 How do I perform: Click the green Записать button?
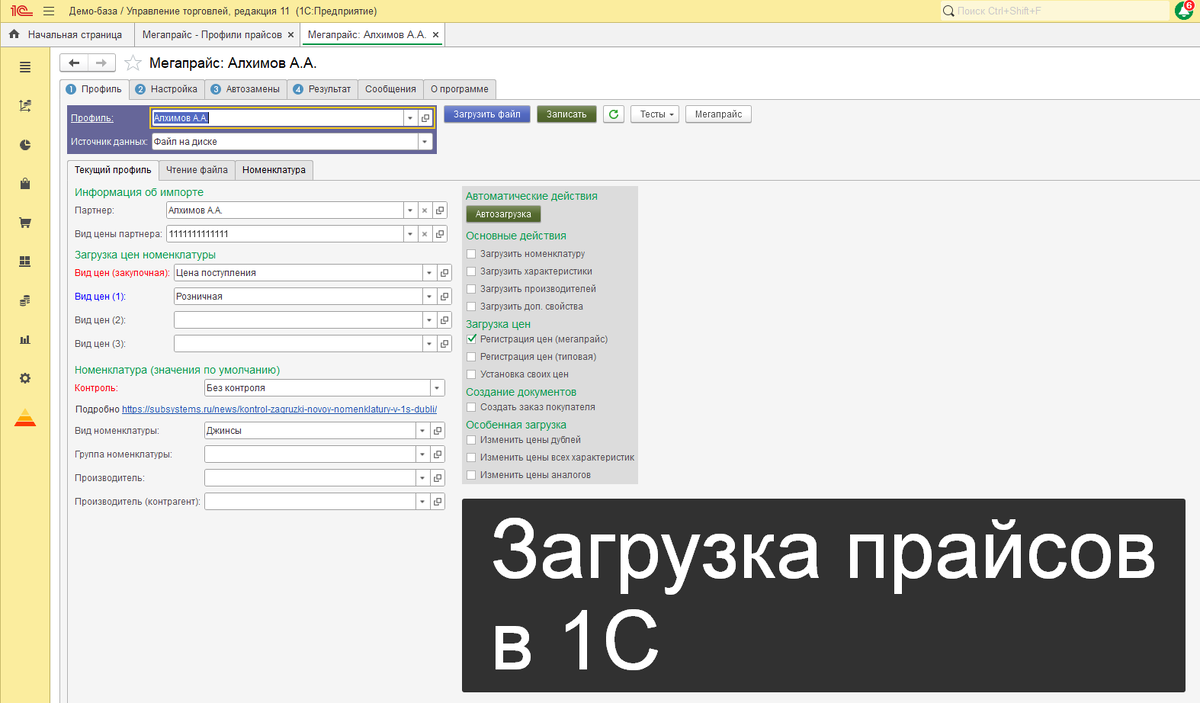(567, 115)
